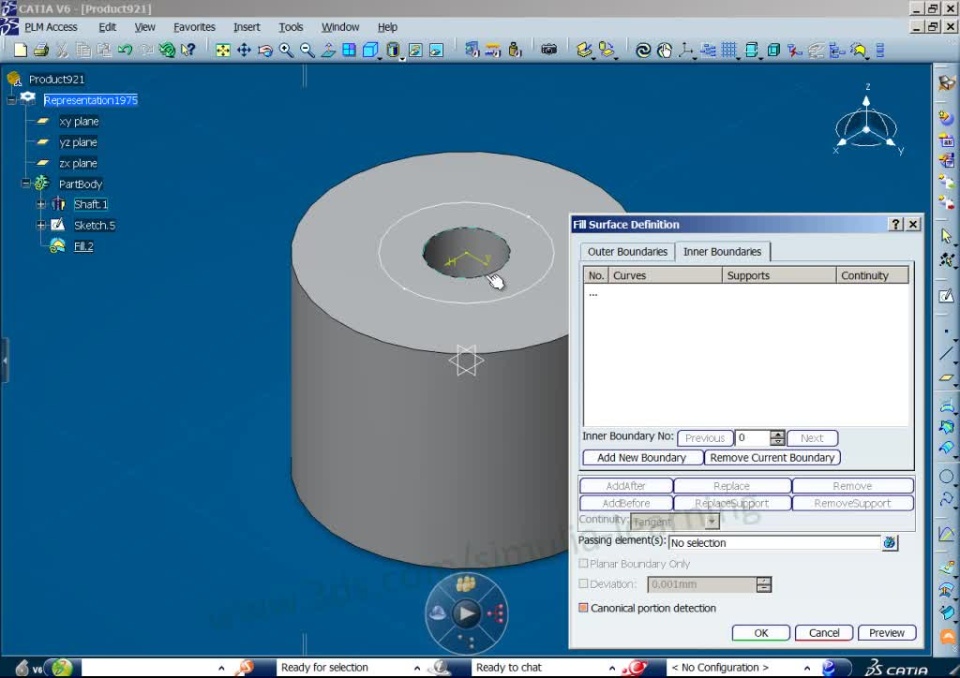Open the Continuity Tangent dropdown
960x678 pixels.
click(711, 522)
